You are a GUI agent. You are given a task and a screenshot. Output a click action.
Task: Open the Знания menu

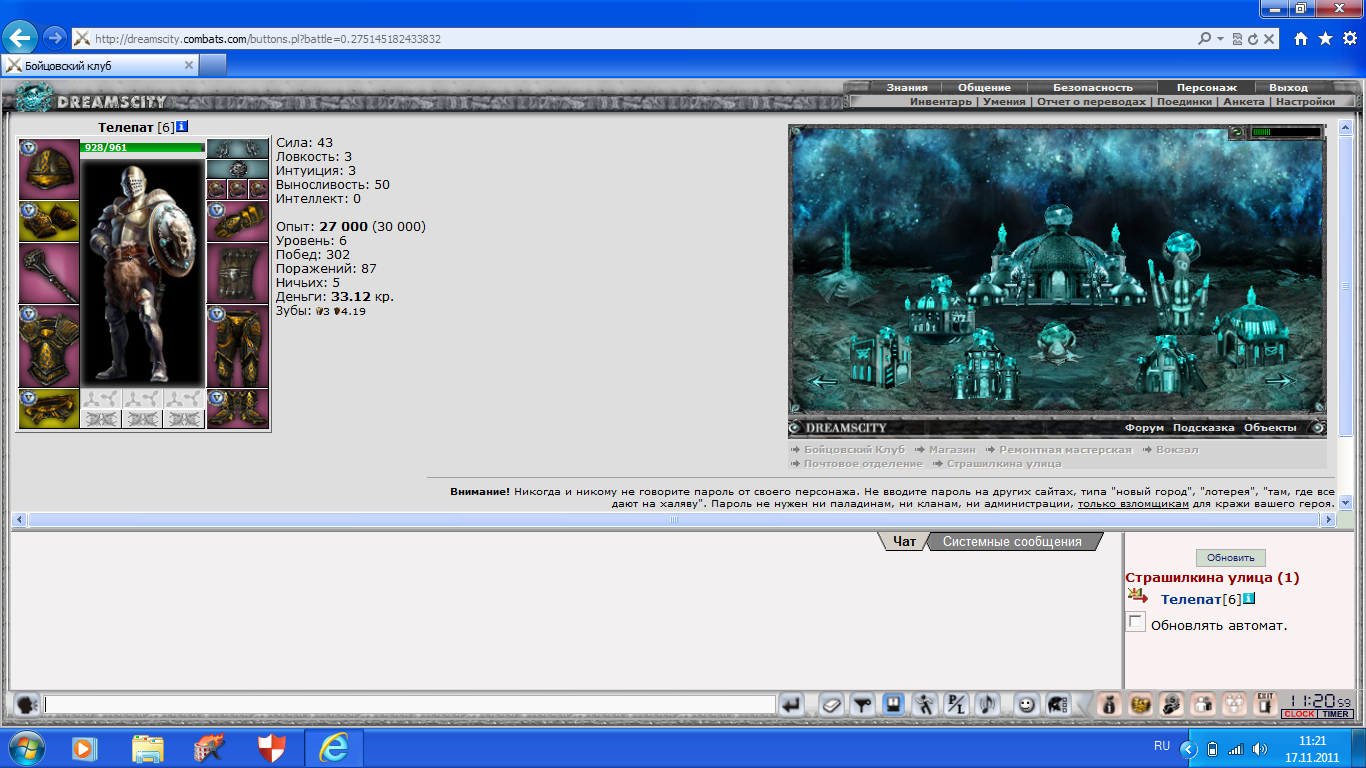[906, 88]
